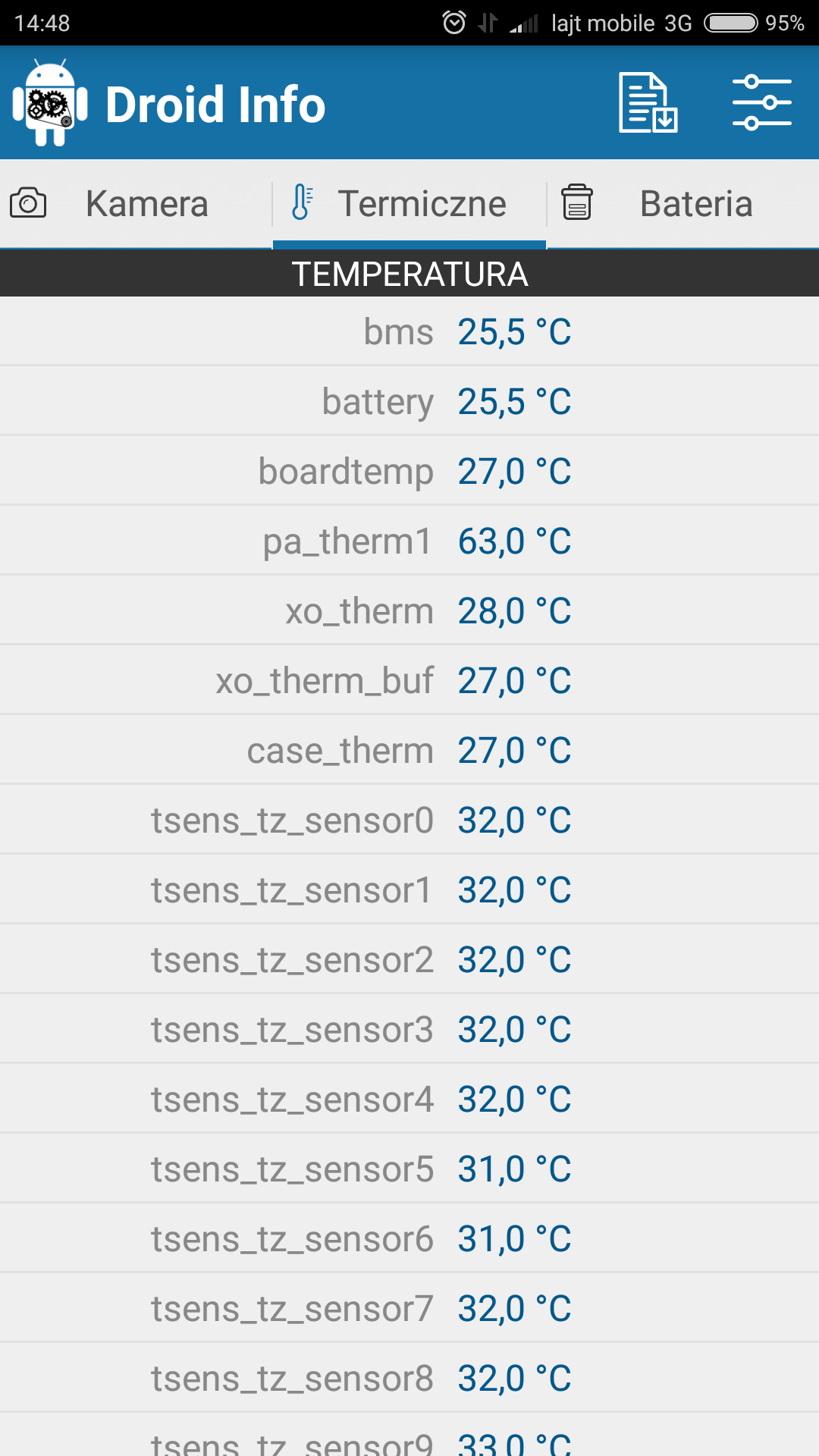
Task: Switch to the Kamera tab
Action: pos(146,204)
